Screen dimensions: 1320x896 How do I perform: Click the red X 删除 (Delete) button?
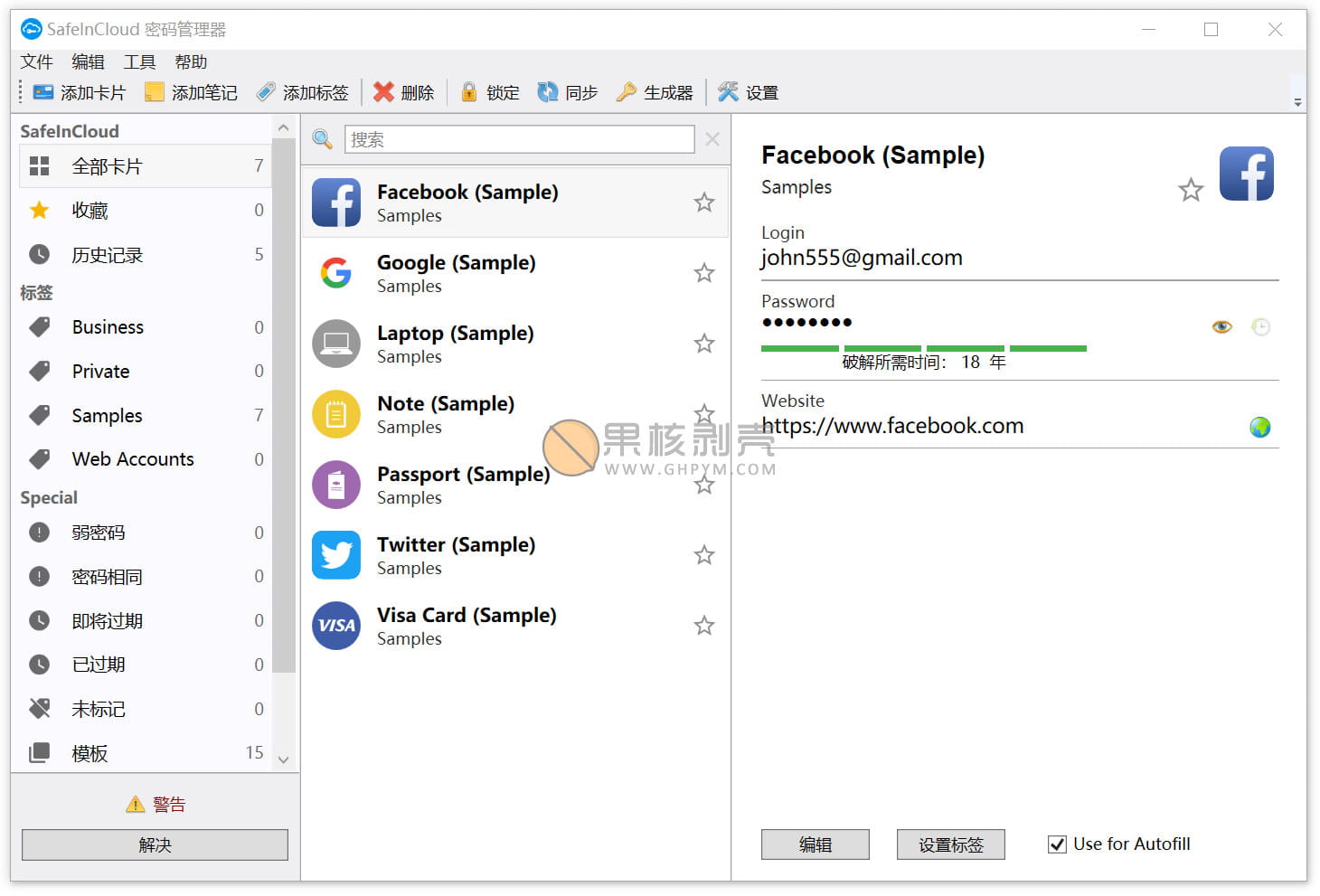pyautogui.click(x=403, y=92)
